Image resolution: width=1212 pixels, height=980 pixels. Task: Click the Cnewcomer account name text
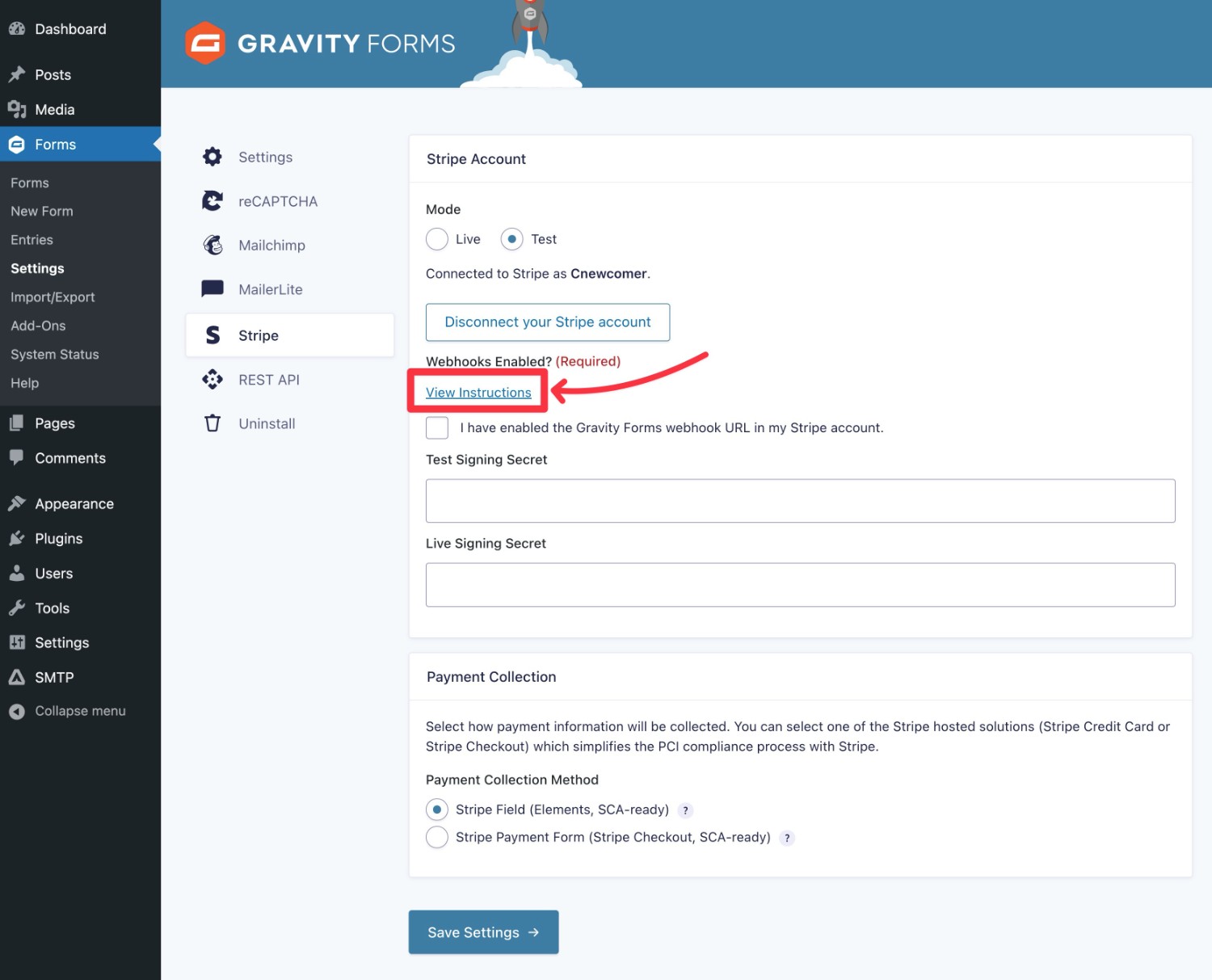tap(608, 274)
